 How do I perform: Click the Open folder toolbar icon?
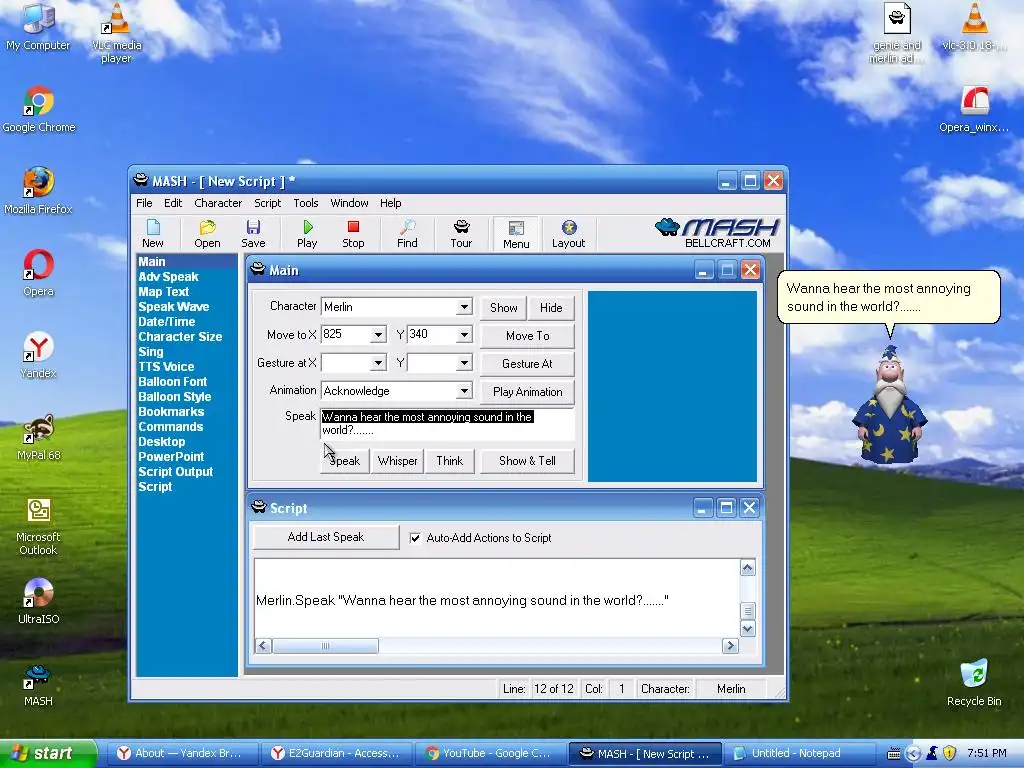pos(207,234)
